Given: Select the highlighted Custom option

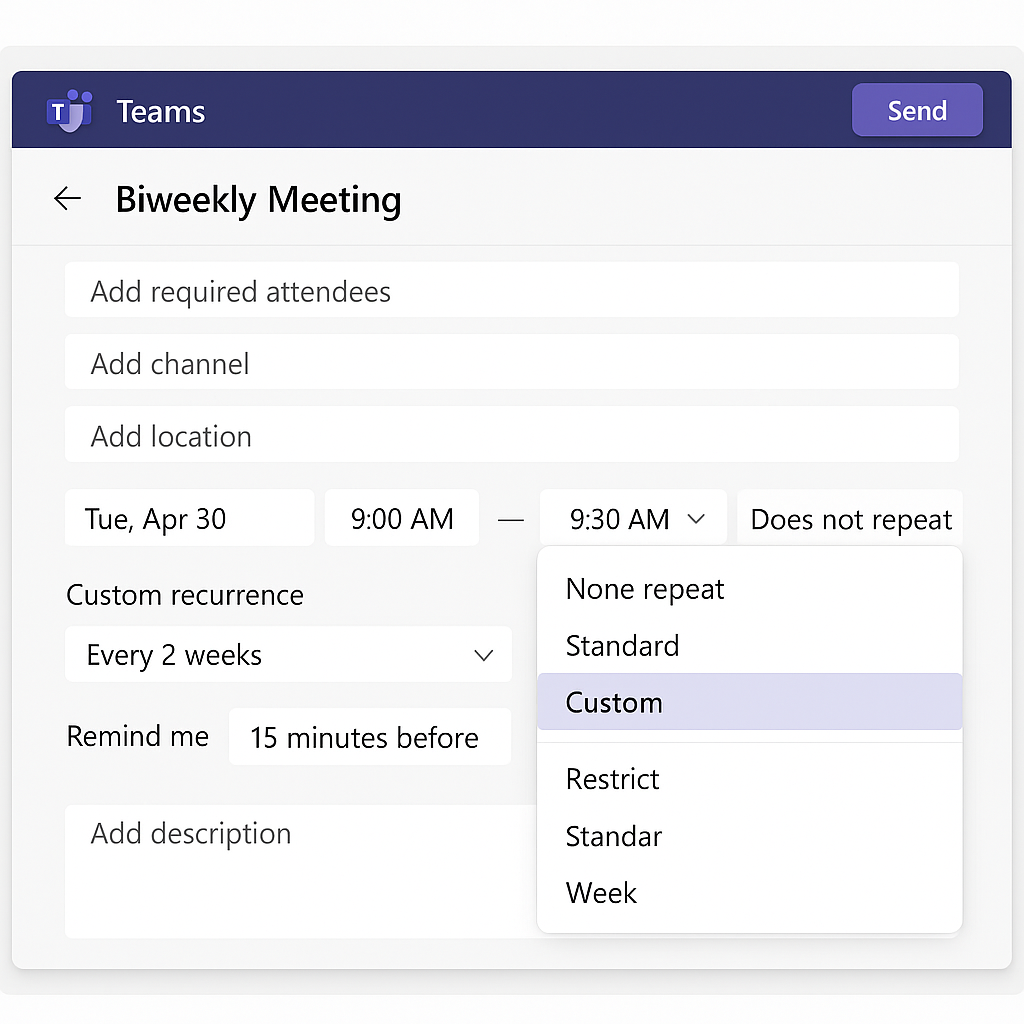Looking at the screenshot, I should [749, 702].
